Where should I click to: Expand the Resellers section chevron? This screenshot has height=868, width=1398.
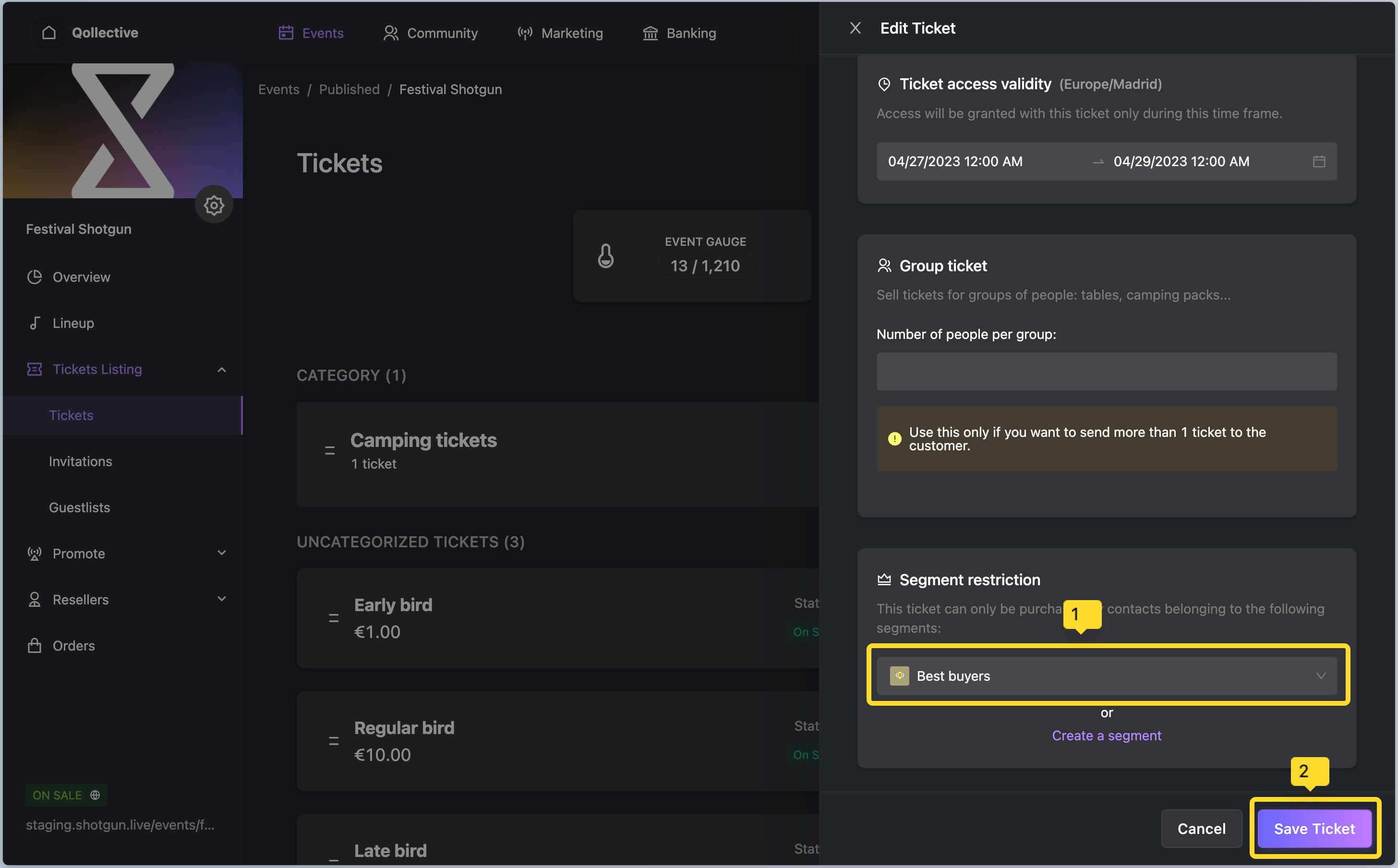[221, 599]
